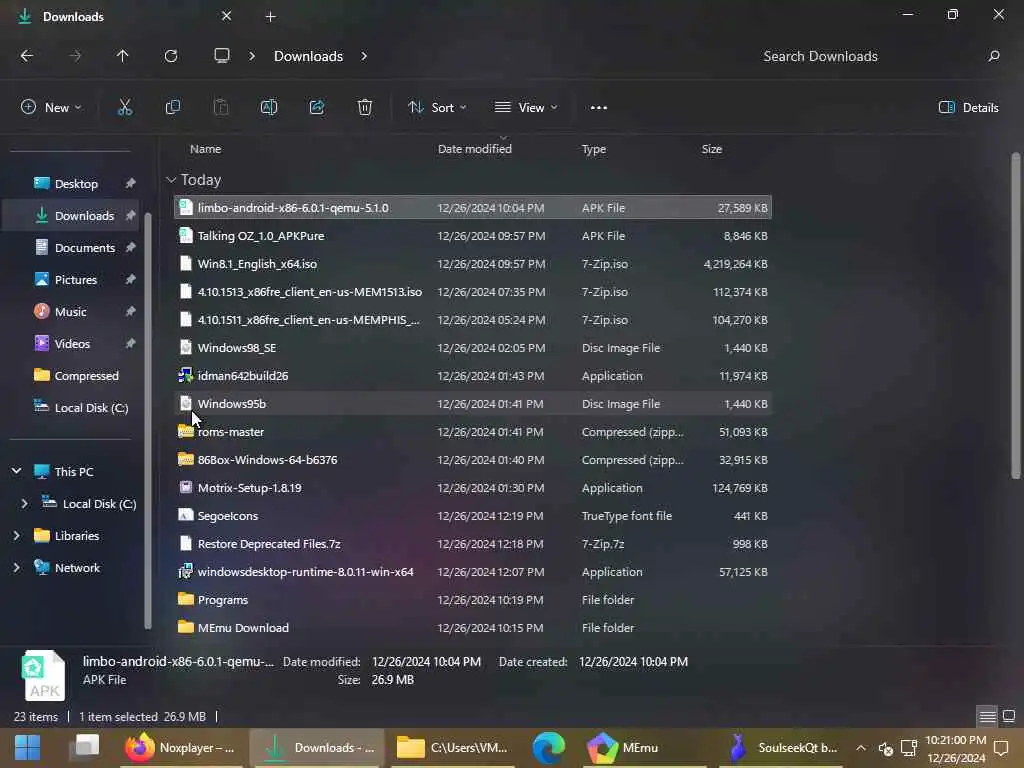Click the chevron before Downloads breadcrumb
The height and width of the screenshot is (768, 1024).
point(252,56)
